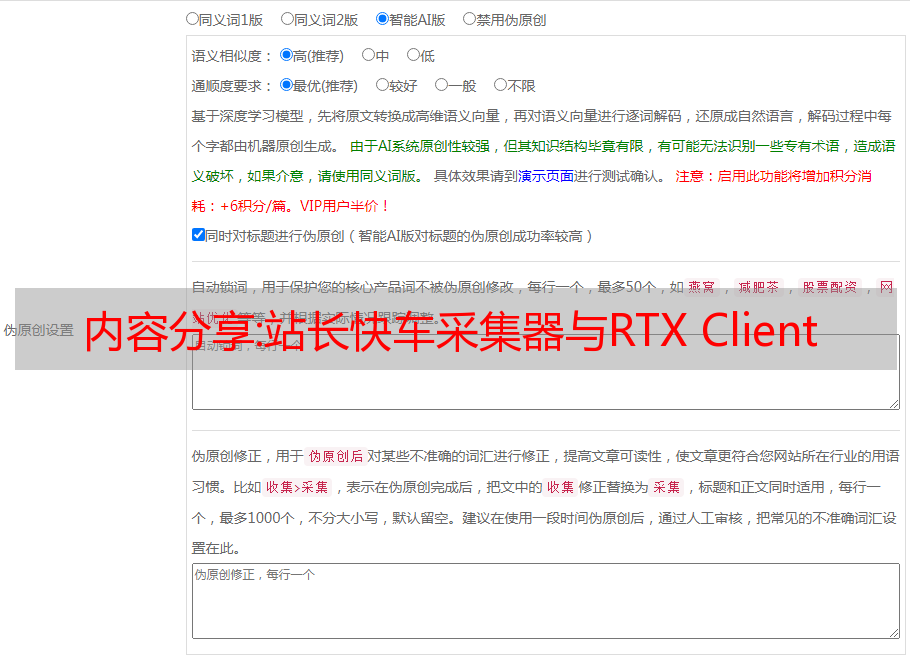The height and width of the screenshot is (658, 911).
Task: Select the 同义词1版 radio option
Action: coord(192,19)
